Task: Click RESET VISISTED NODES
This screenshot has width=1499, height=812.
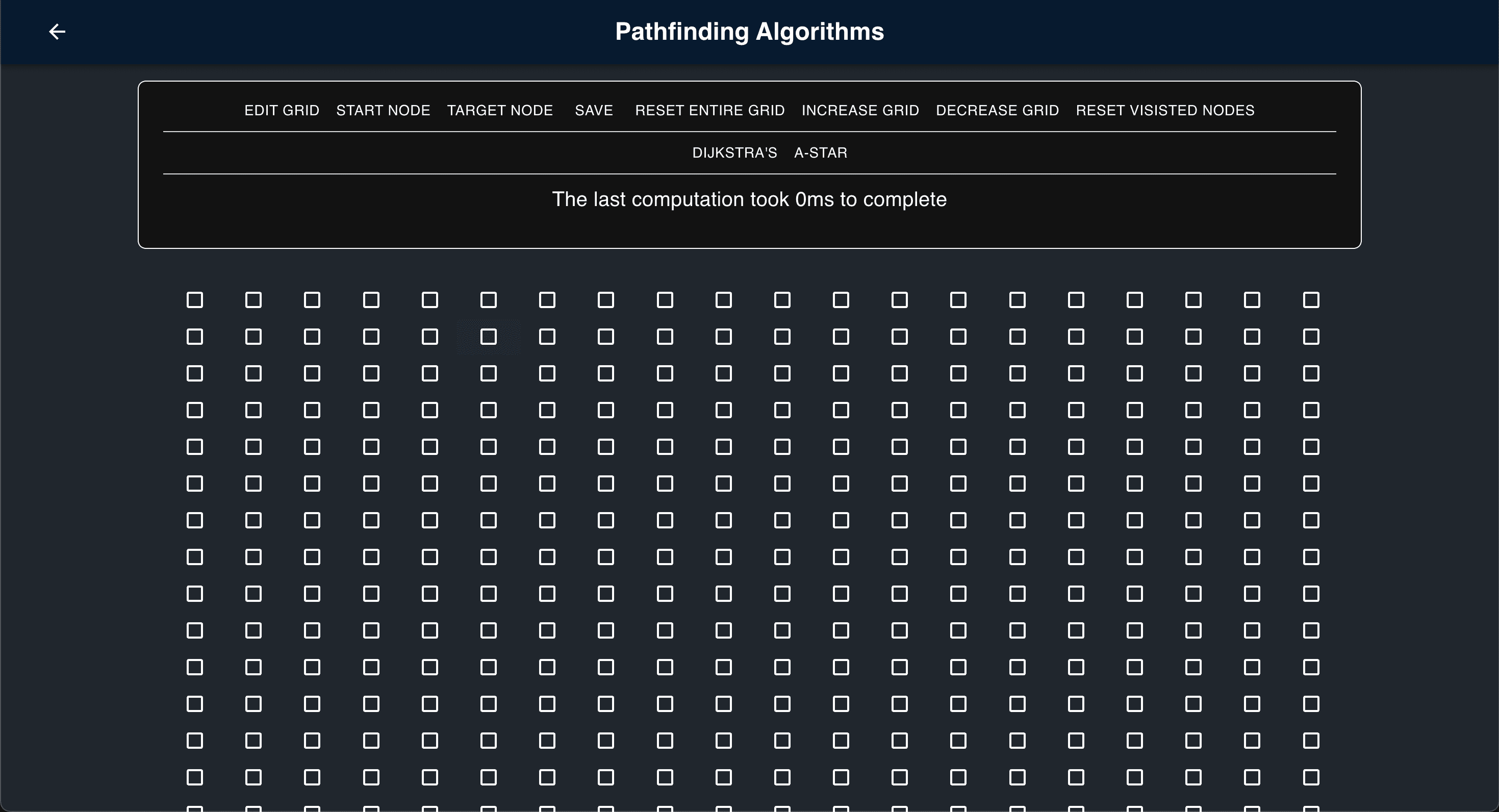Action: [x=1165, y=111]
